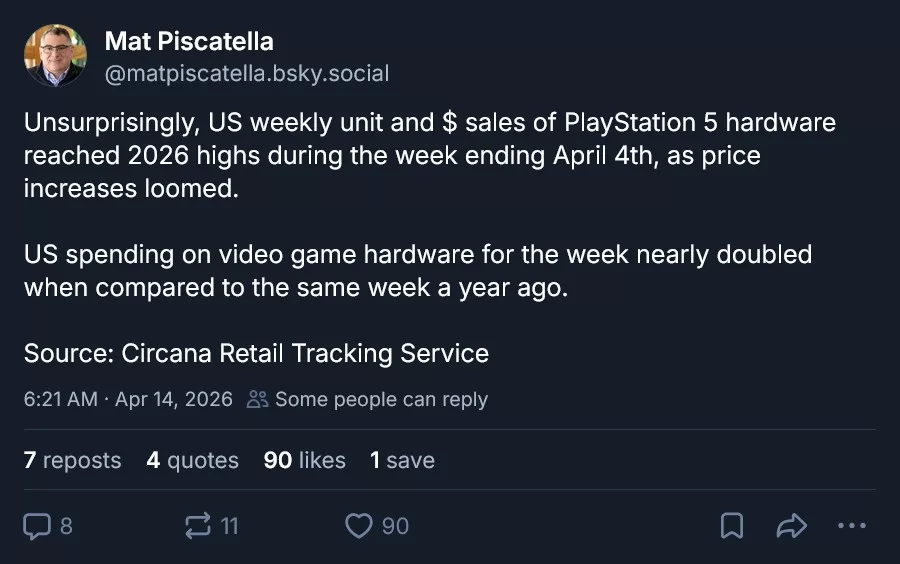
Task: Click the reply count number 8
Action: tap(66, 526)
